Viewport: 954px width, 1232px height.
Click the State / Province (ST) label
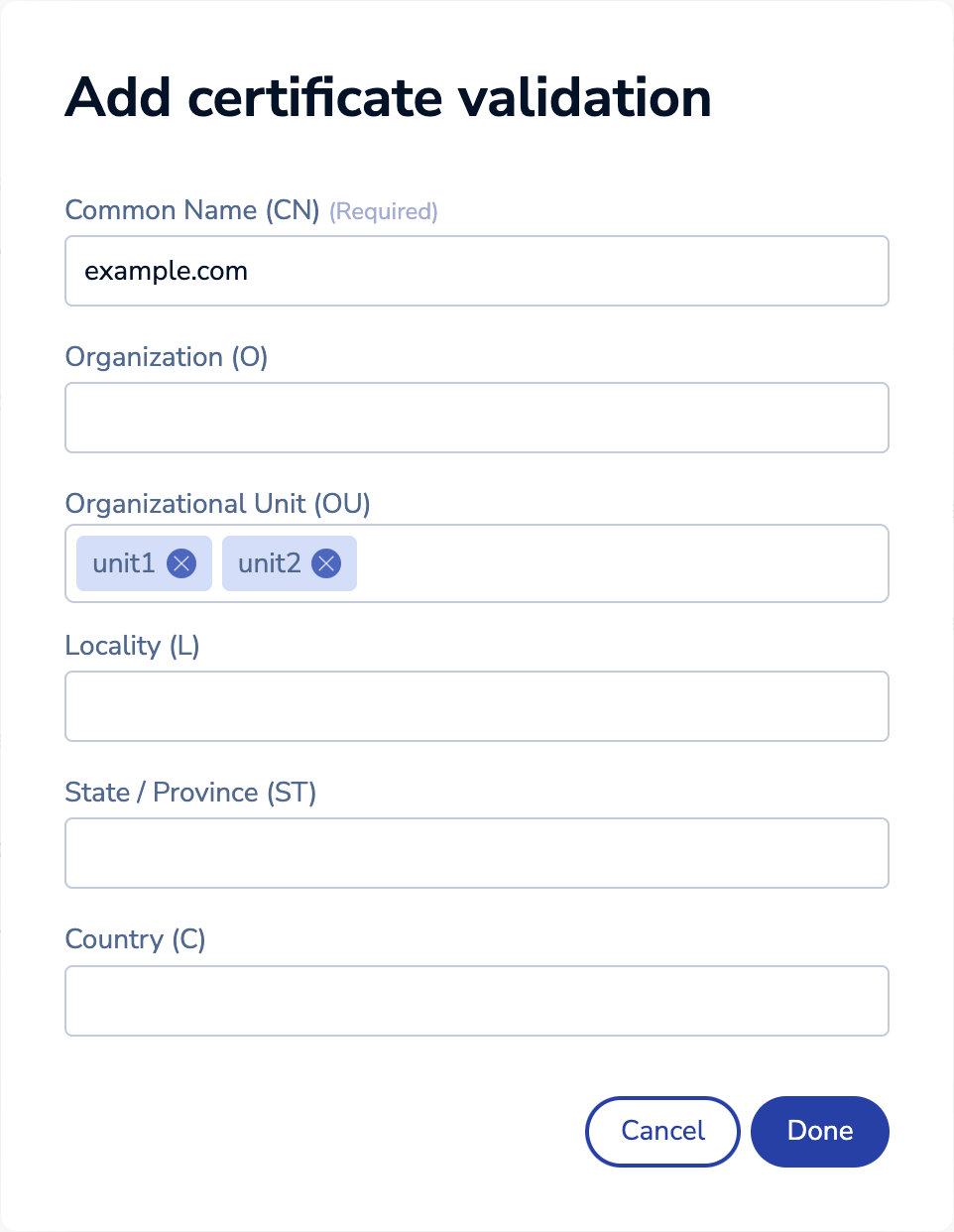190,793
